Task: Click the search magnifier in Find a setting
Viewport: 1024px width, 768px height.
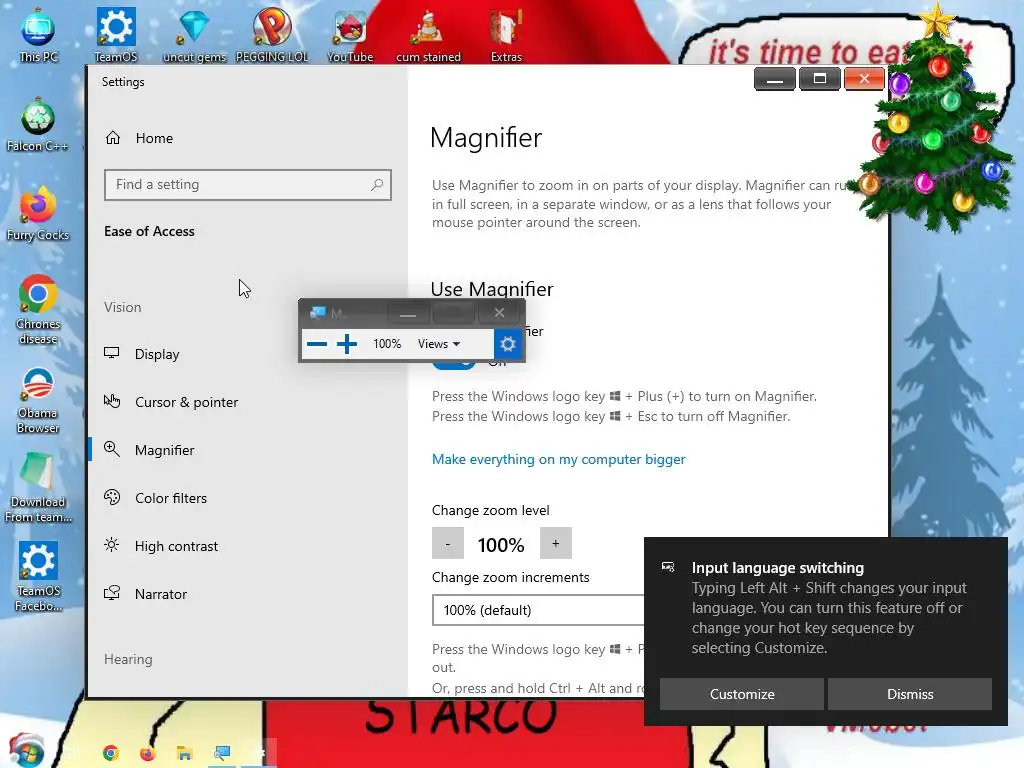Action: 377,185
